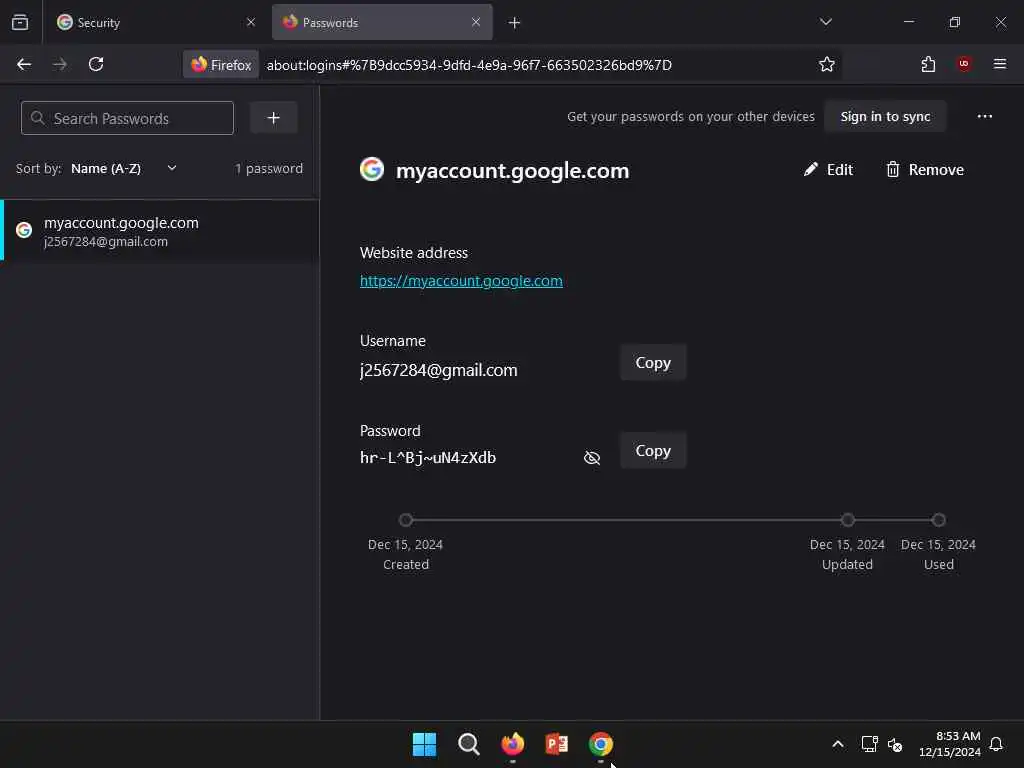The height and width of the screenshot is (768, 1024).
Task: Click the muted volume tray icon
Action: point(895,744)
